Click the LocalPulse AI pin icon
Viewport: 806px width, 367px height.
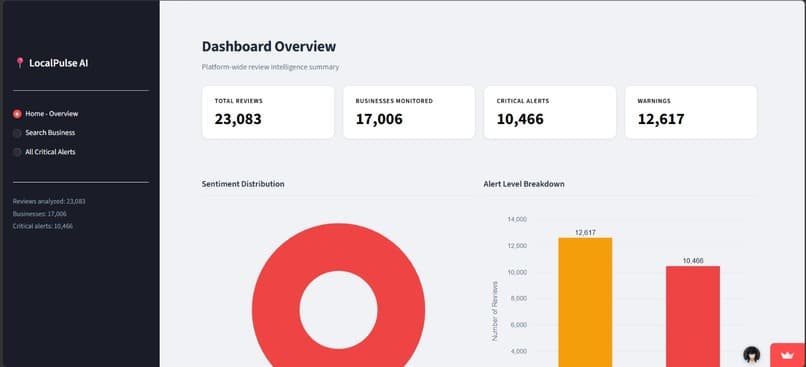click(20, 63)
